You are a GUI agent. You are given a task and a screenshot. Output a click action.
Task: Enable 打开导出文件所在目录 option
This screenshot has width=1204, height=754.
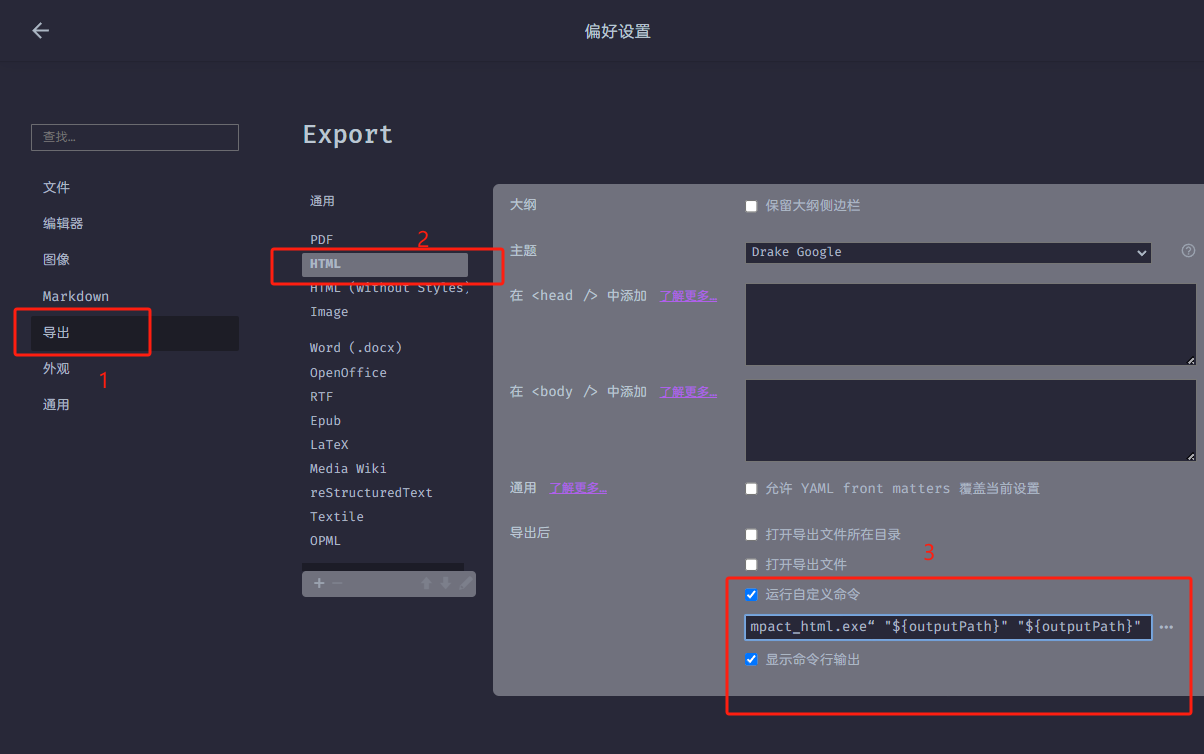[x=751, y=534]
